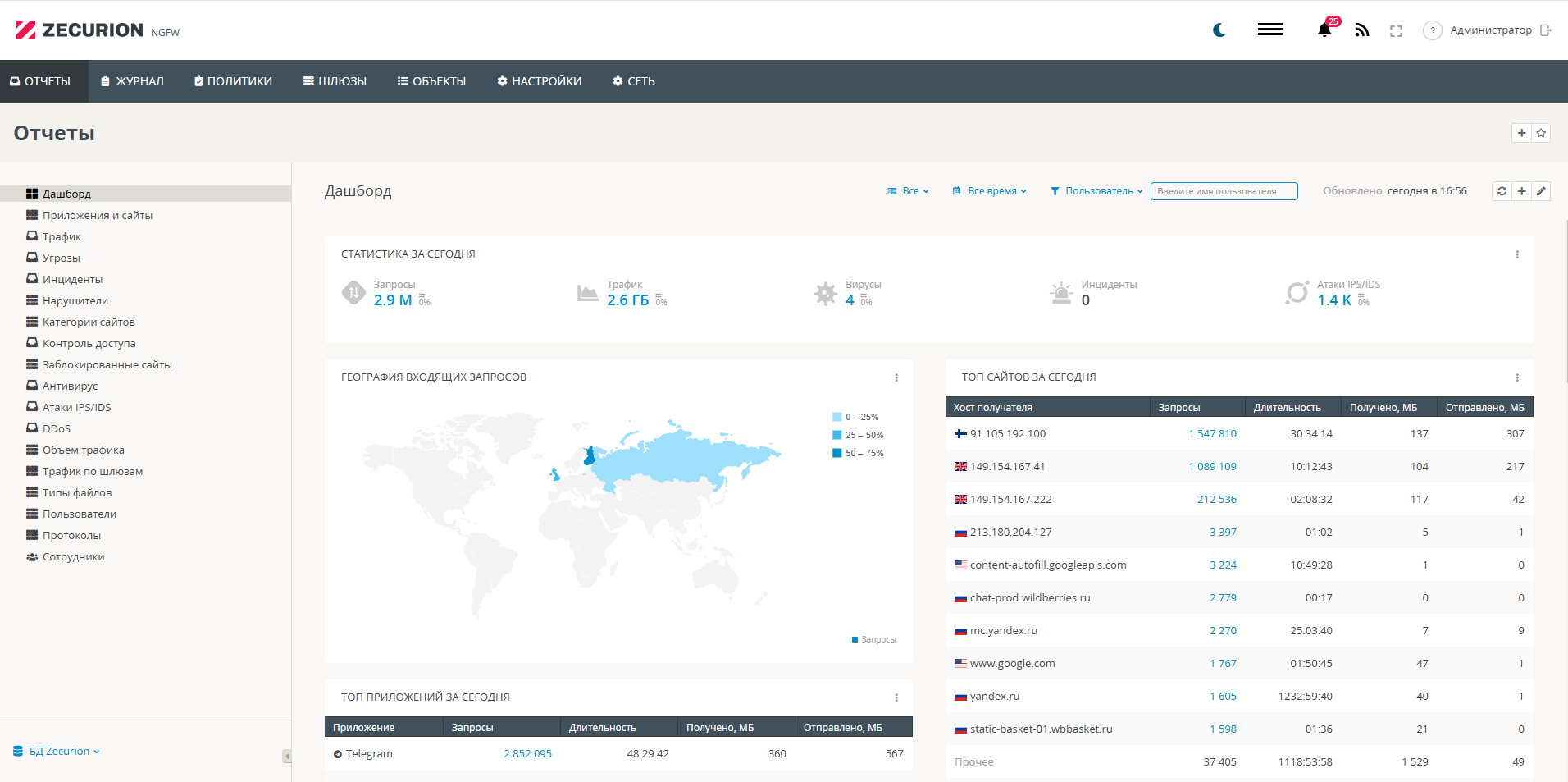Sort by Хост получателя column header
Screen dimensions: 1568x782
coord(1047,407)
